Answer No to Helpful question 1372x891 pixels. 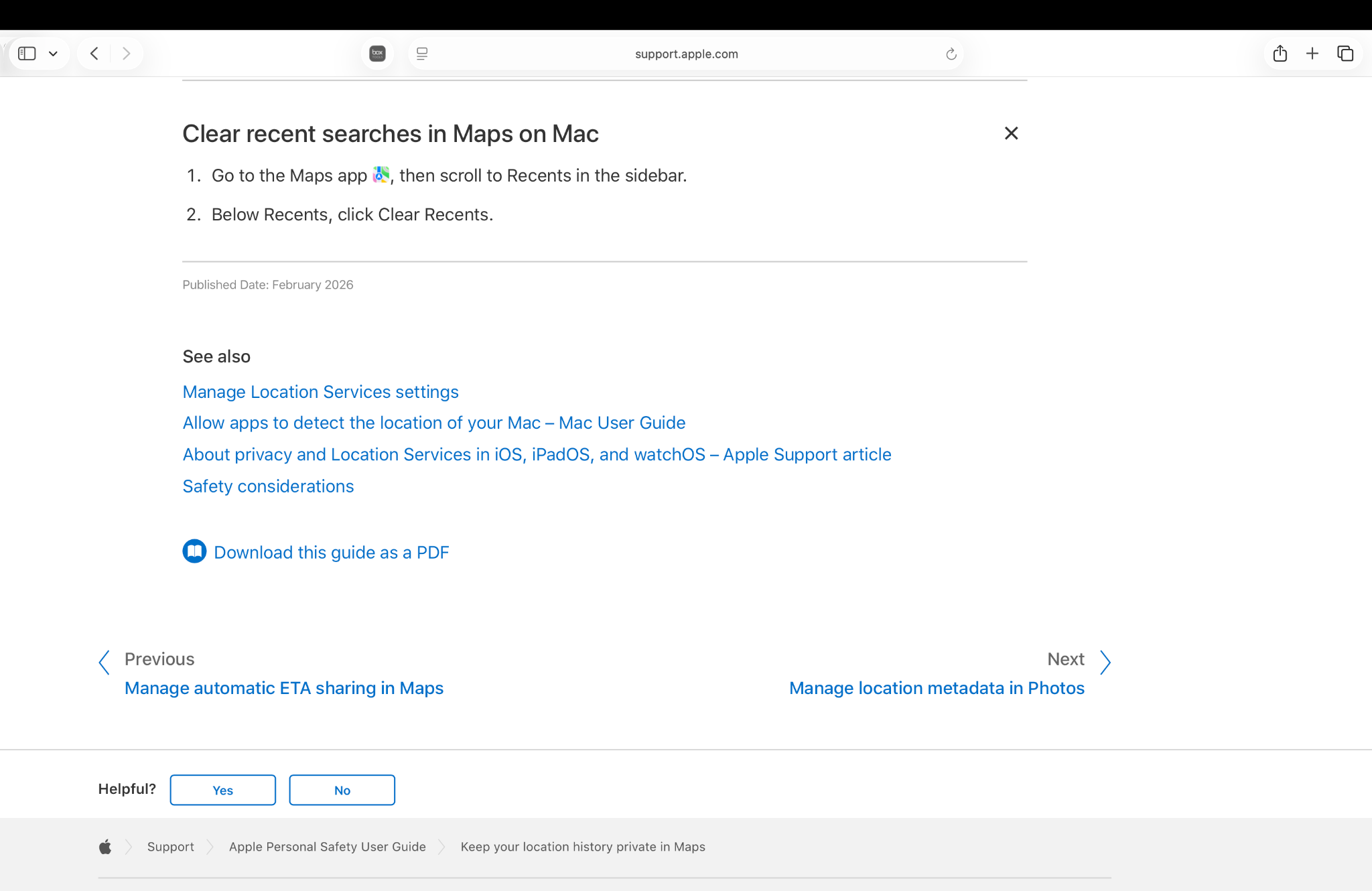coord(342,791)
